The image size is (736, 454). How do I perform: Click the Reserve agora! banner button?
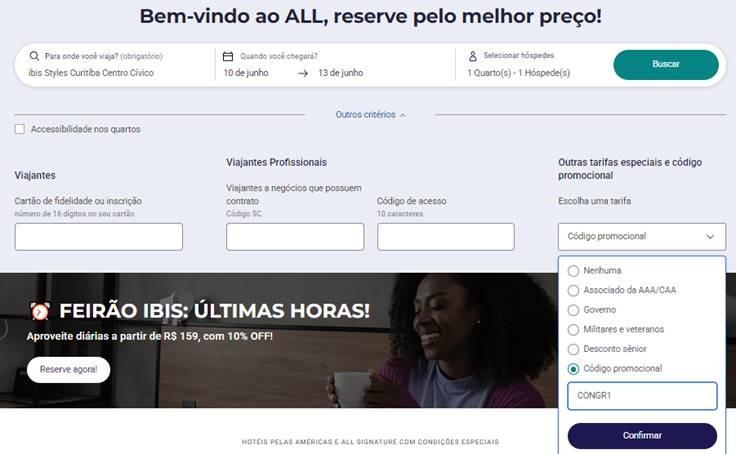tap(69, 369)
